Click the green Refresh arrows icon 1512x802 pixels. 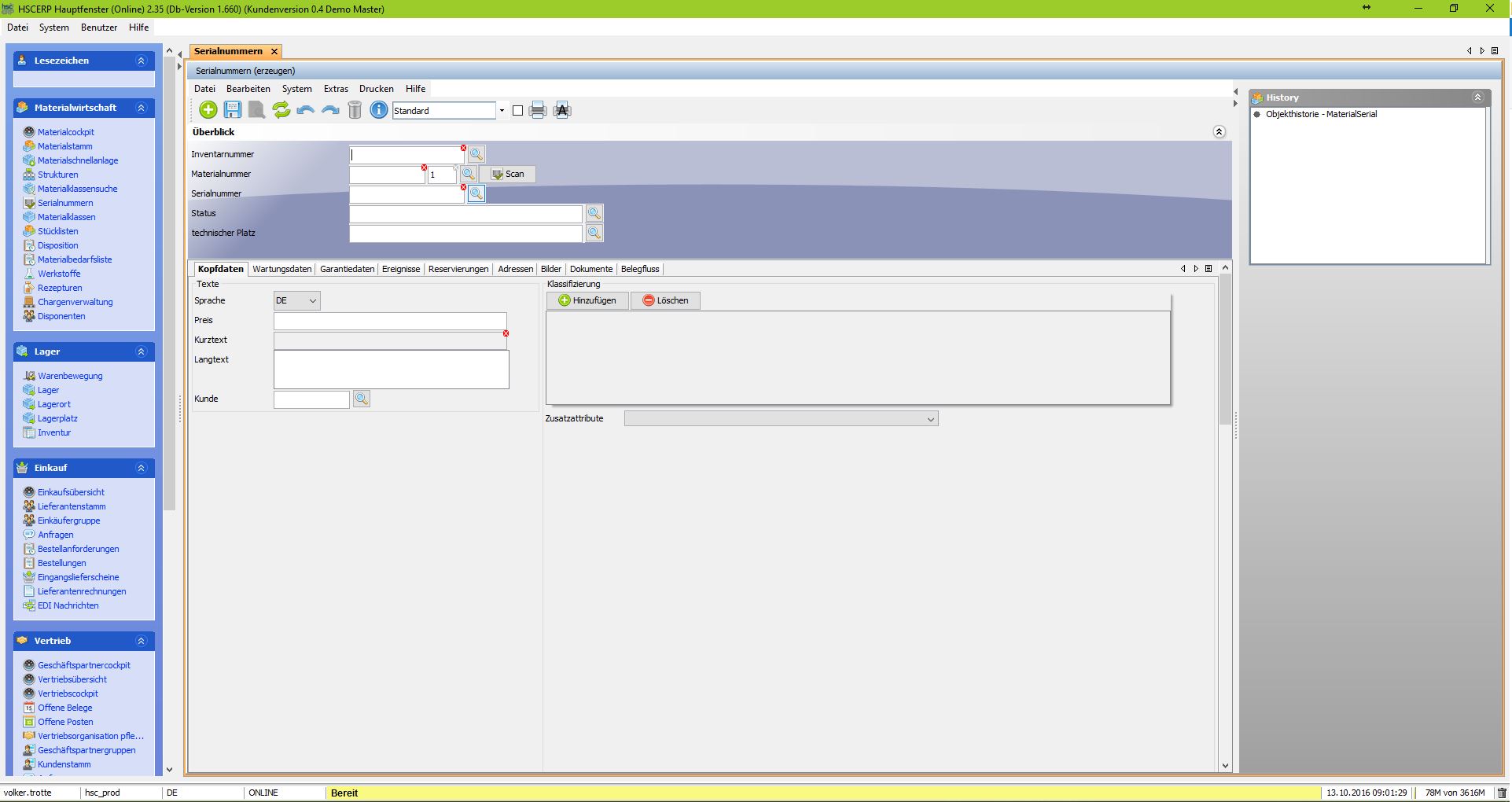281,110
